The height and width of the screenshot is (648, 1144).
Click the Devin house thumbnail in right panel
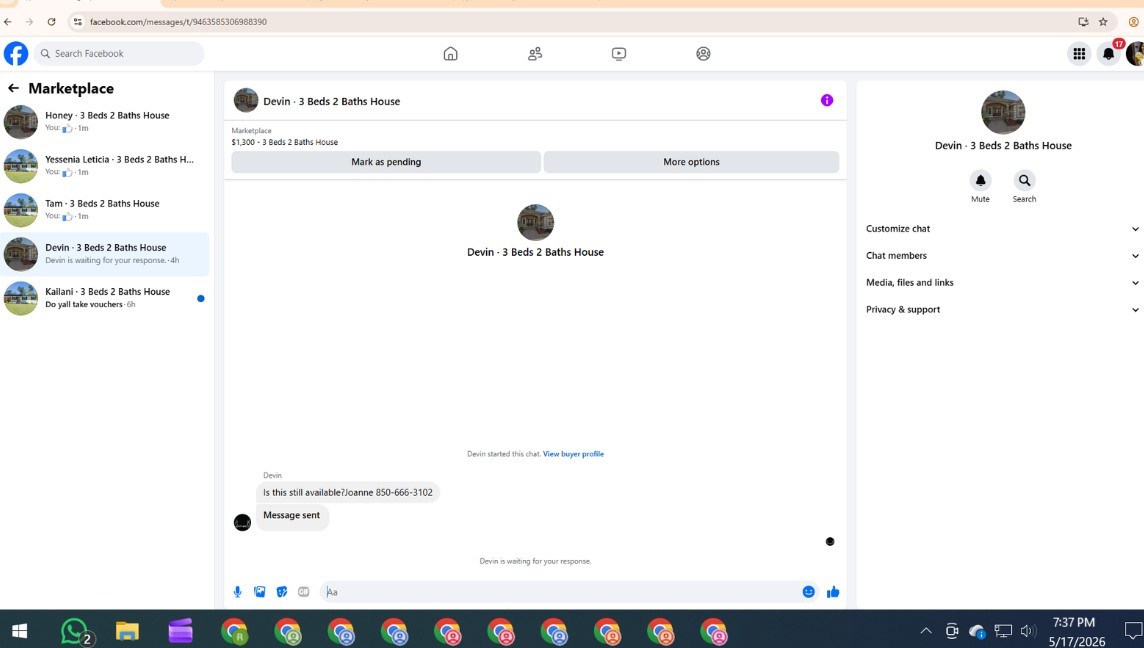click(x=1003, y=112)
